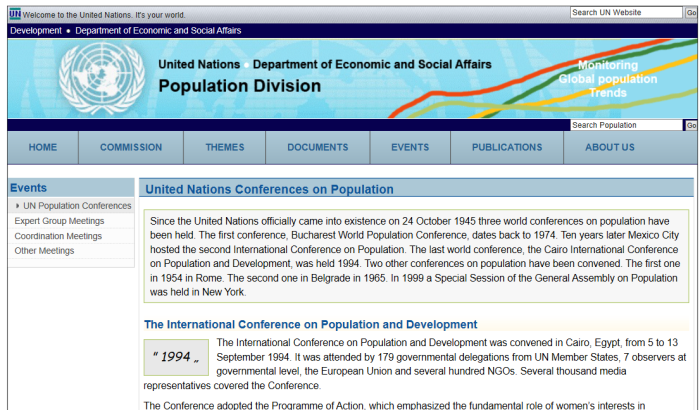
Task: Open the Development link in top bar
Action: click(x=36, y=30)
